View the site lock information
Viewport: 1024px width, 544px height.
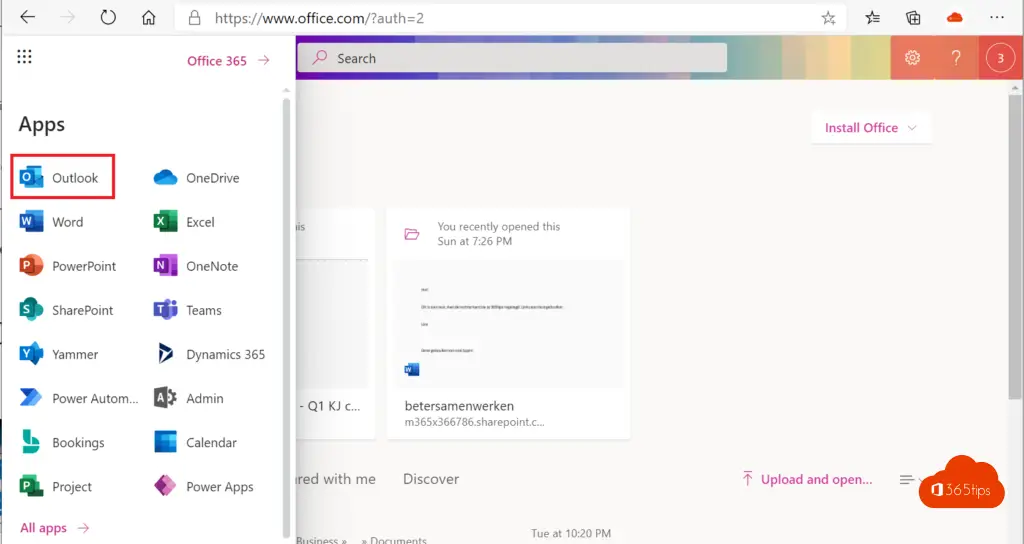(194, 18)
